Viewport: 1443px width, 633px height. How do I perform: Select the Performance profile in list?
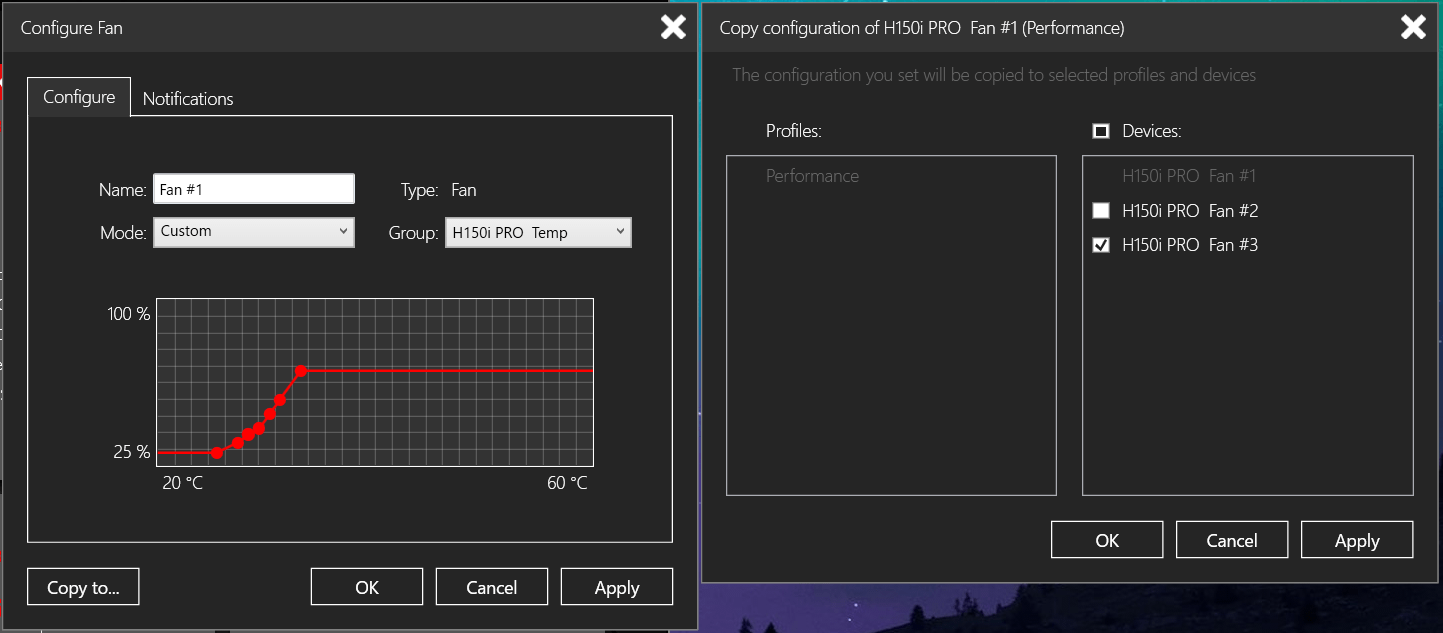(x=812, y=176)
